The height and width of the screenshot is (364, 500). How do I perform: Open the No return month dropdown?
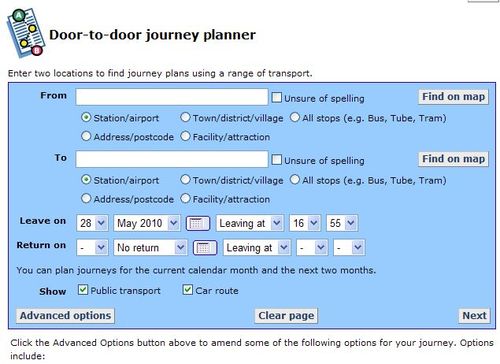(x=150, y=248)
